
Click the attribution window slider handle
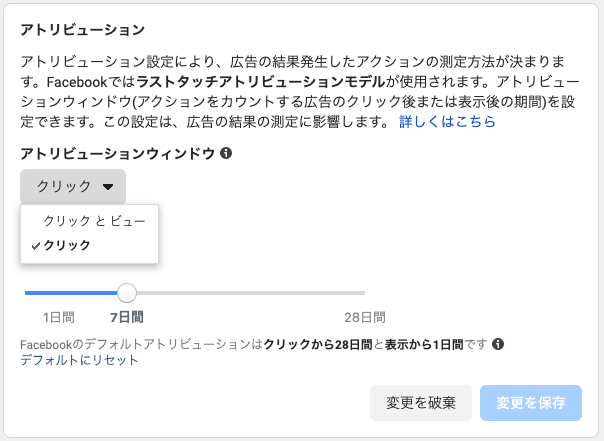(x=127, y=293)
